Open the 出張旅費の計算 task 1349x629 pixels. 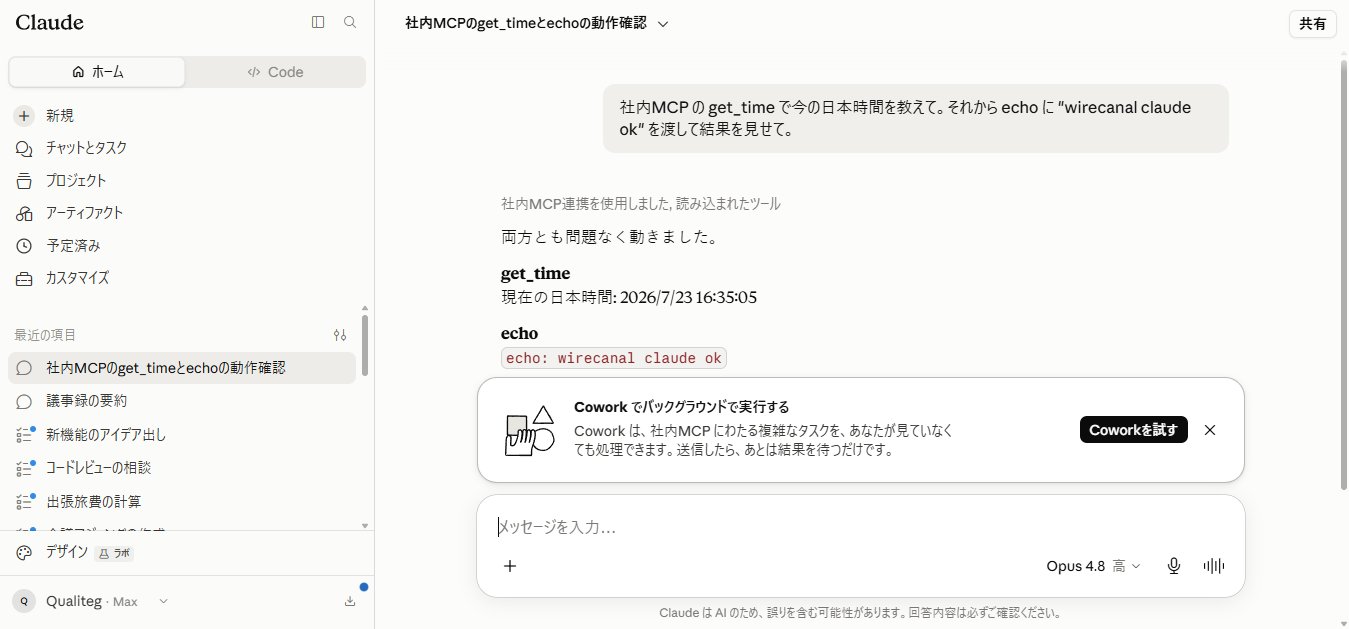tap(182, 501)
